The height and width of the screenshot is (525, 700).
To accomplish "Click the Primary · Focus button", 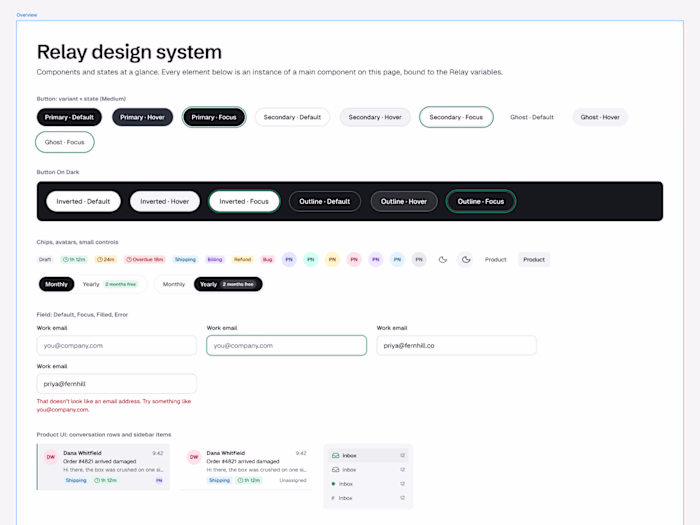I will click(214, 117).
